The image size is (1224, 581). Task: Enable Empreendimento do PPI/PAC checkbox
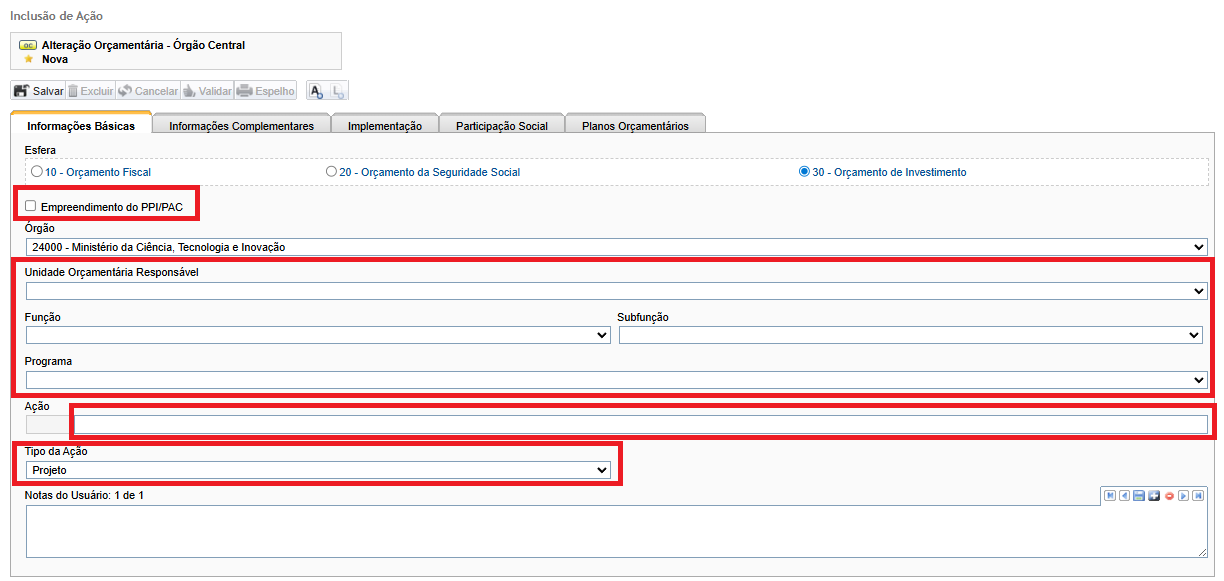coord(31,206)
